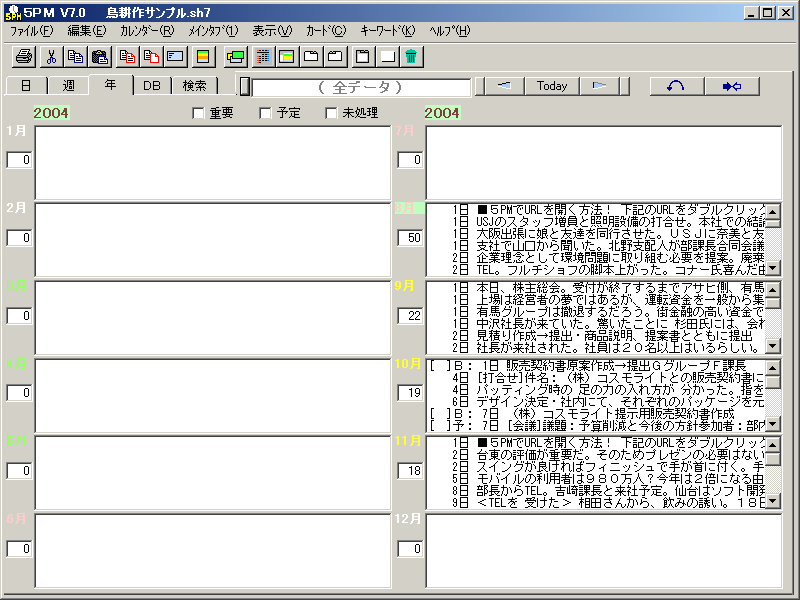Switch to the 日 tab
Viewport: 800px width, 600px height.
click(x=26, y=86)
